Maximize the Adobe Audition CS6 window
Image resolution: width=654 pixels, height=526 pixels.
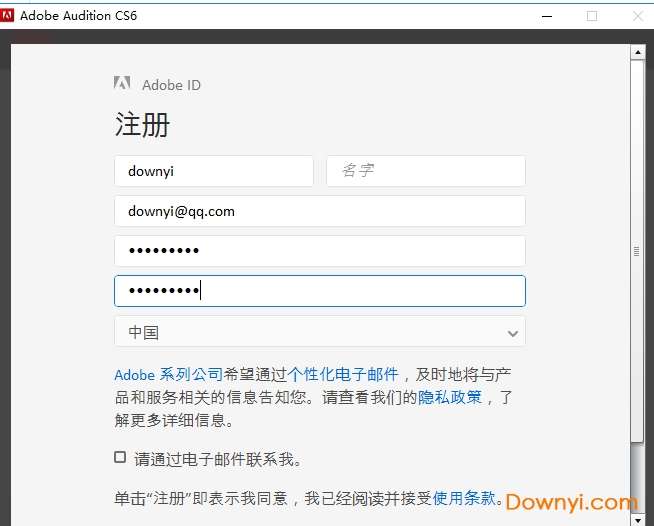(x=592, y=16)
